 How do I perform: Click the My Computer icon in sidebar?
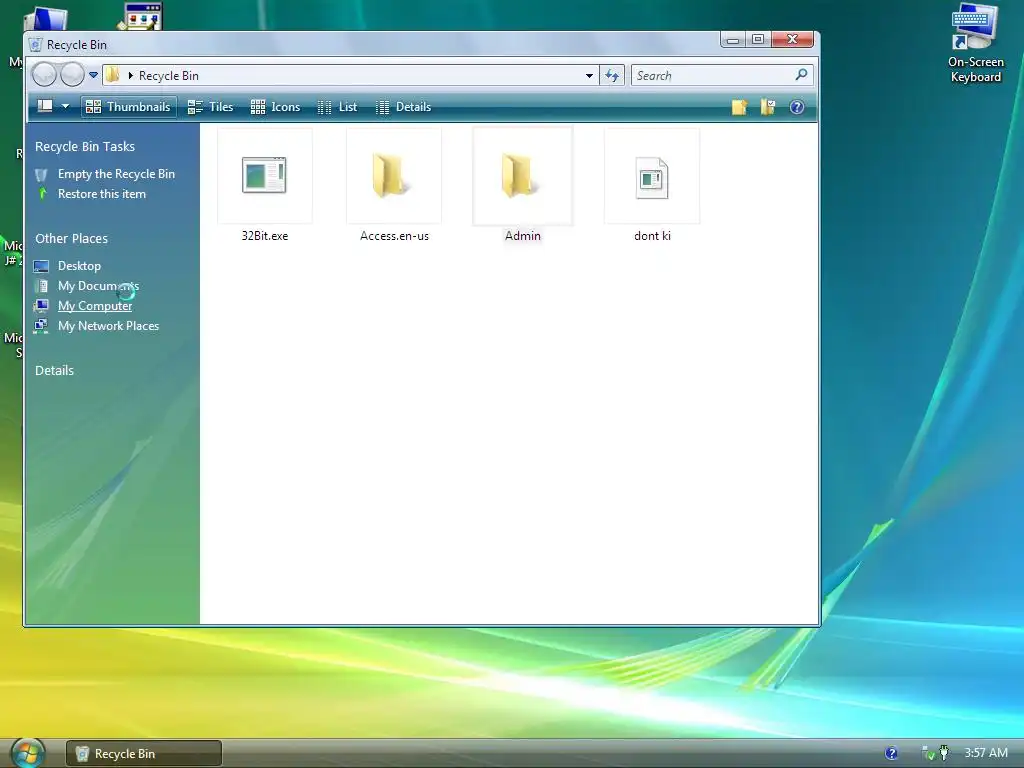click(x=41, y=306)
